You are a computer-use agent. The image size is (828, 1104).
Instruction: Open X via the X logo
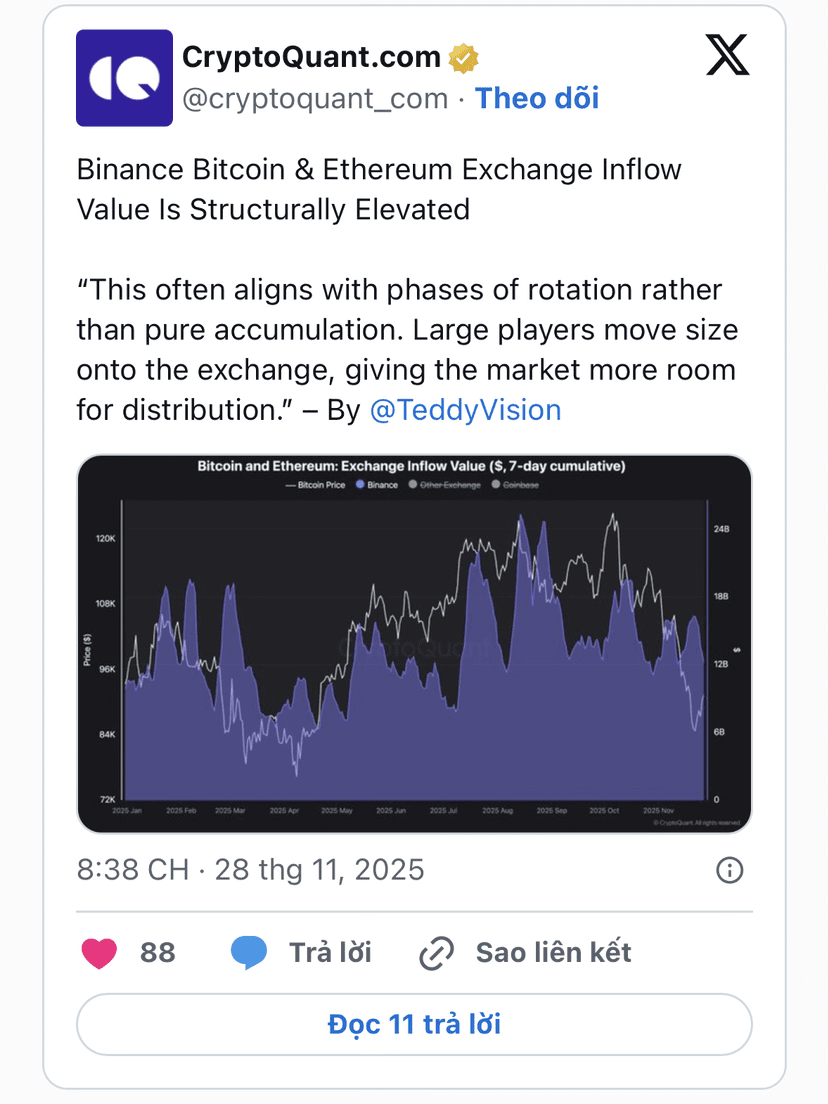[x=727, y=55]
